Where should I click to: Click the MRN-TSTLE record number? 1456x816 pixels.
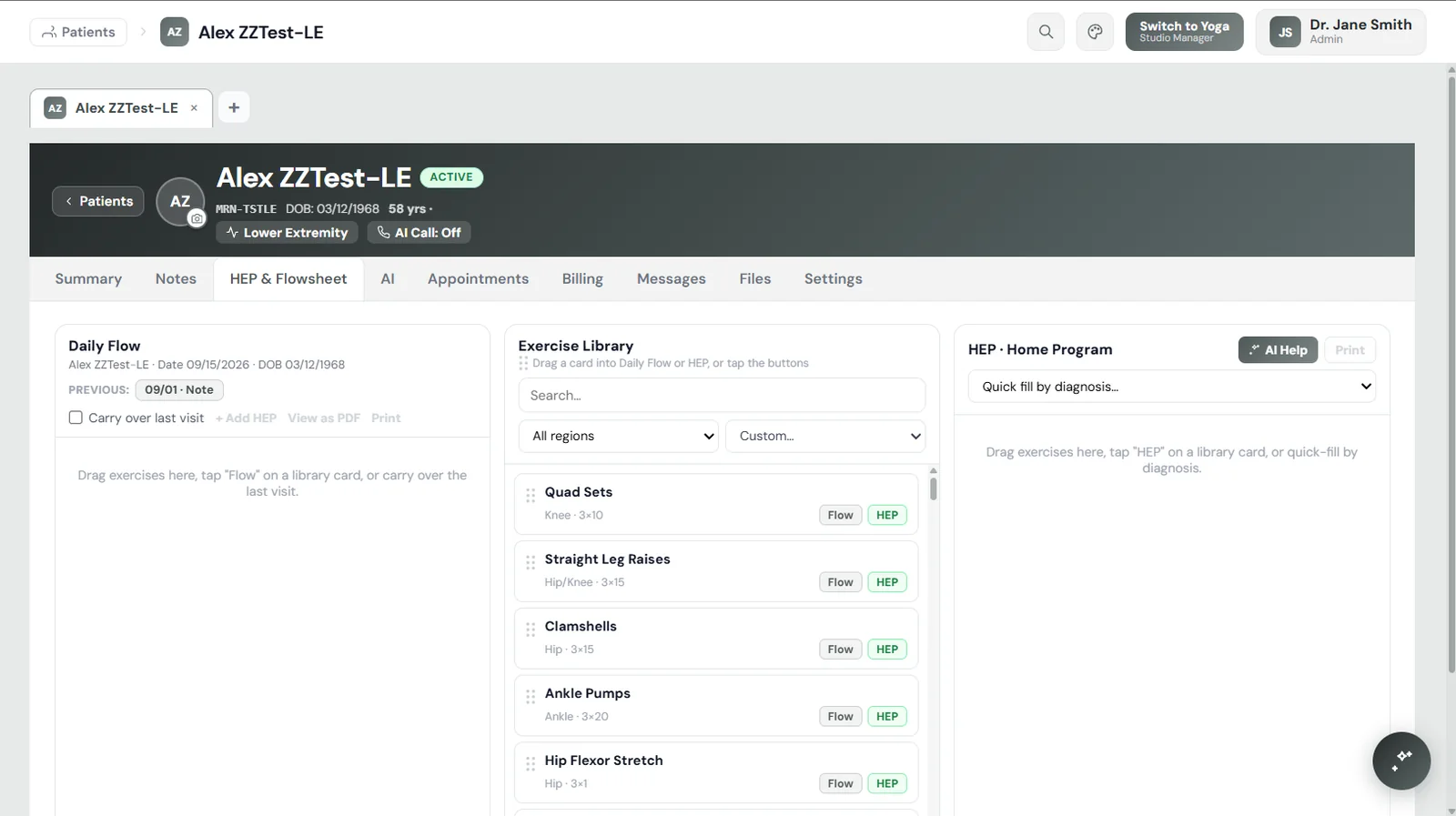tap(246, 209)
